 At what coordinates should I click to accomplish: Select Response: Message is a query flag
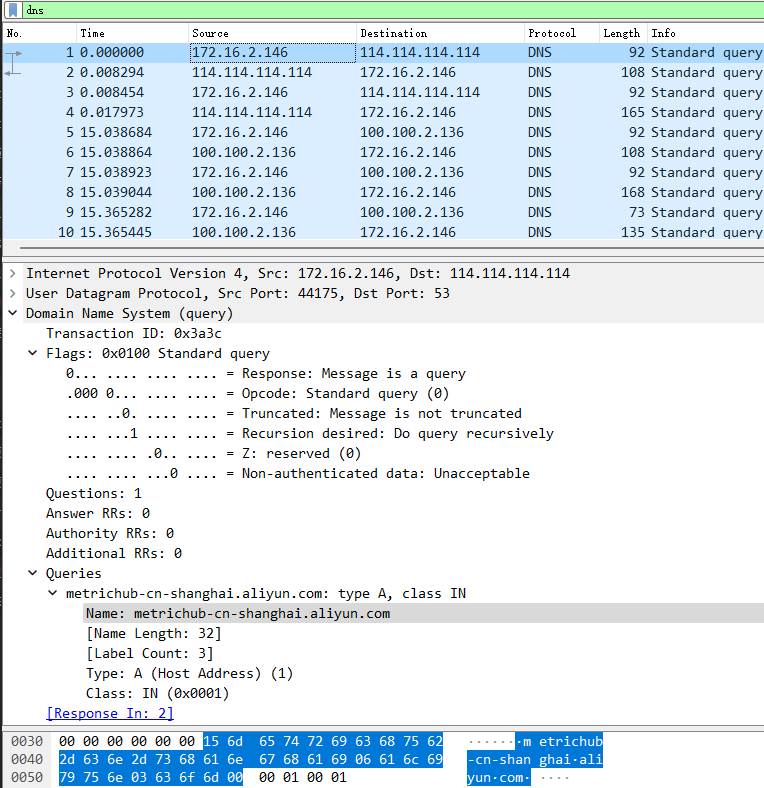pos(265,374)
